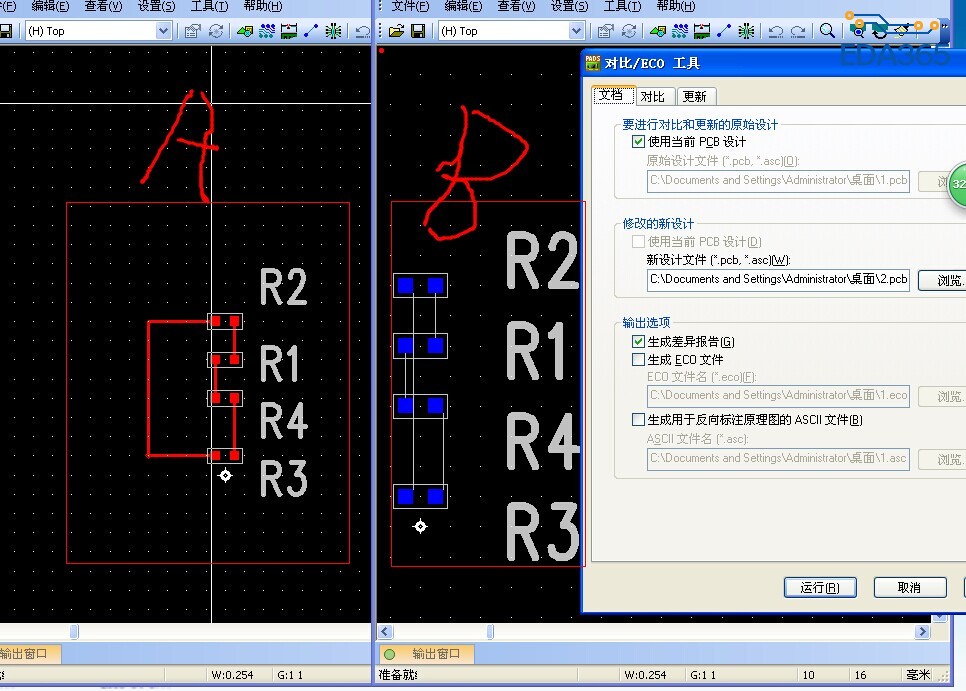Switch to the 对比 tab
The height and width of the screenshot is (691, 966).
(653, 97)
